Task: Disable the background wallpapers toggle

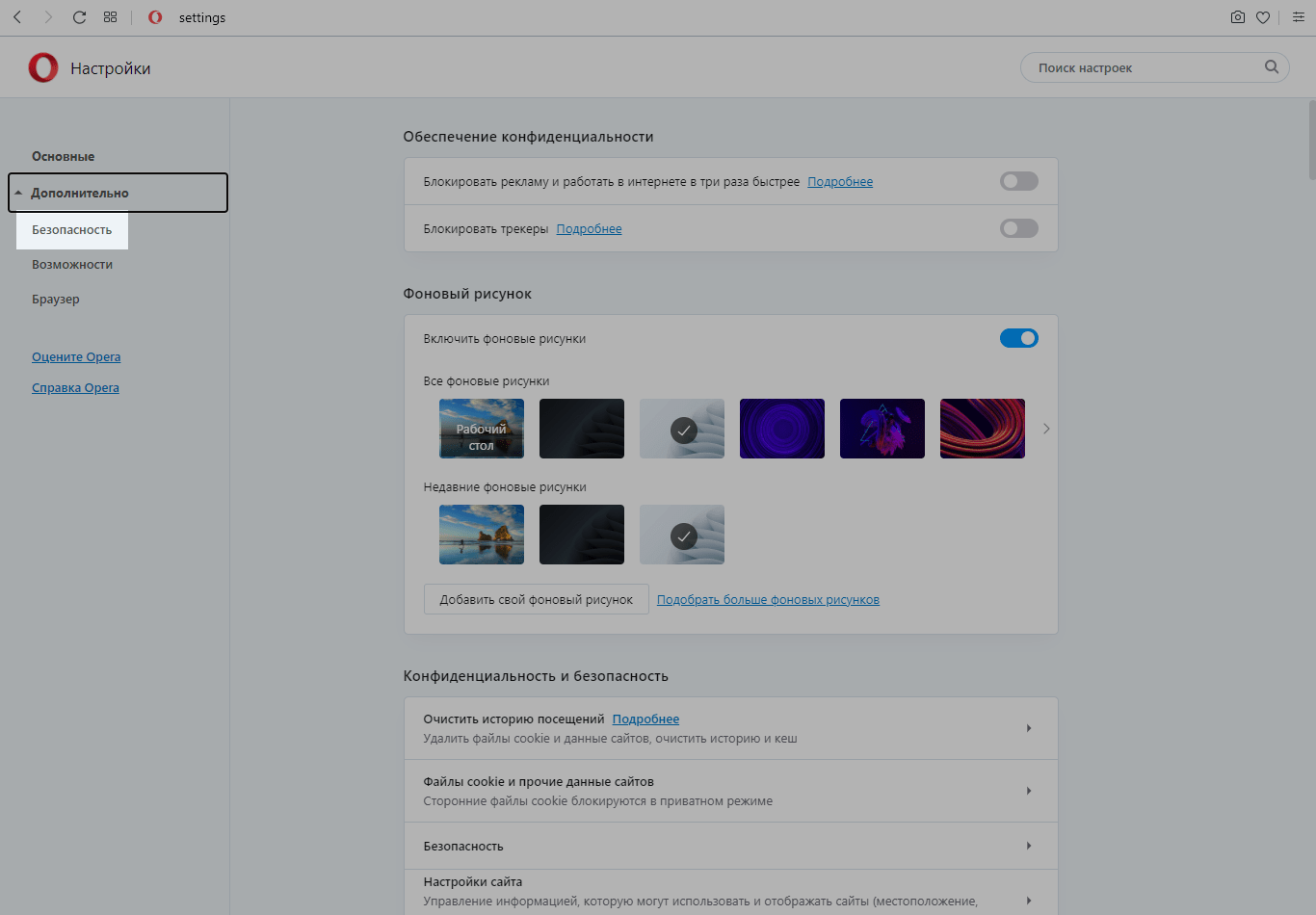Action: [x=1018, y=338]
